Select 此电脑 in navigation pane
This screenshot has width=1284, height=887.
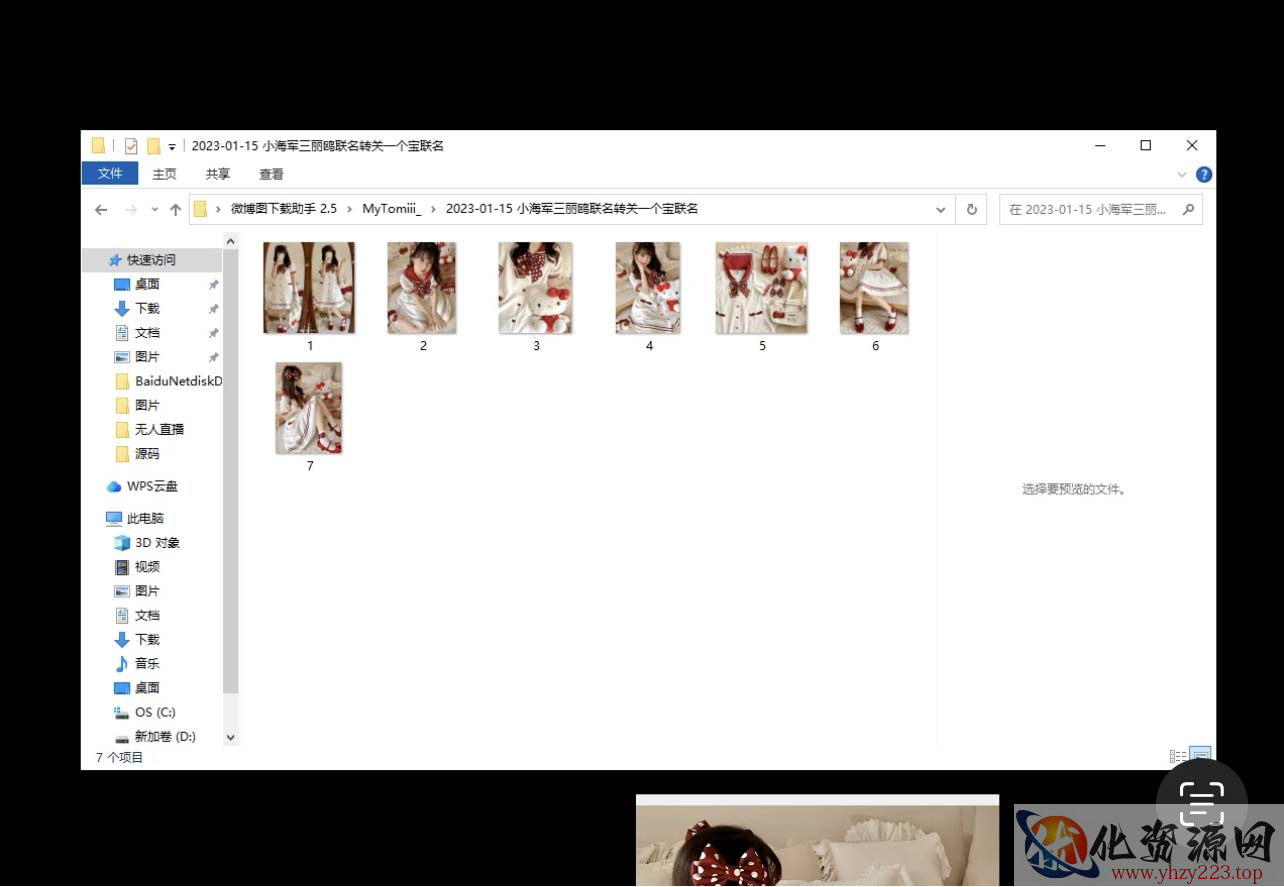[x=145, y=518]
